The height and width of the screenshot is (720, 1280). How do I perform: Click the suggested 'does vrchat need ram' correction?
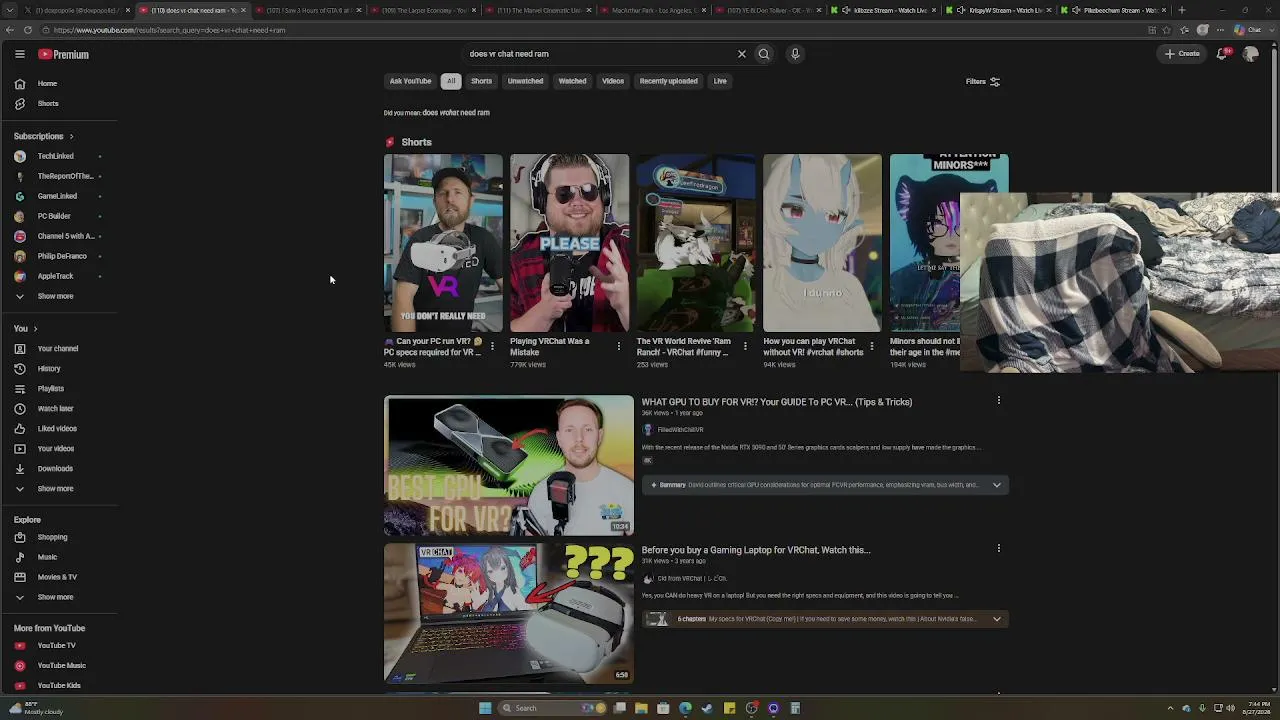coord(455,113)
